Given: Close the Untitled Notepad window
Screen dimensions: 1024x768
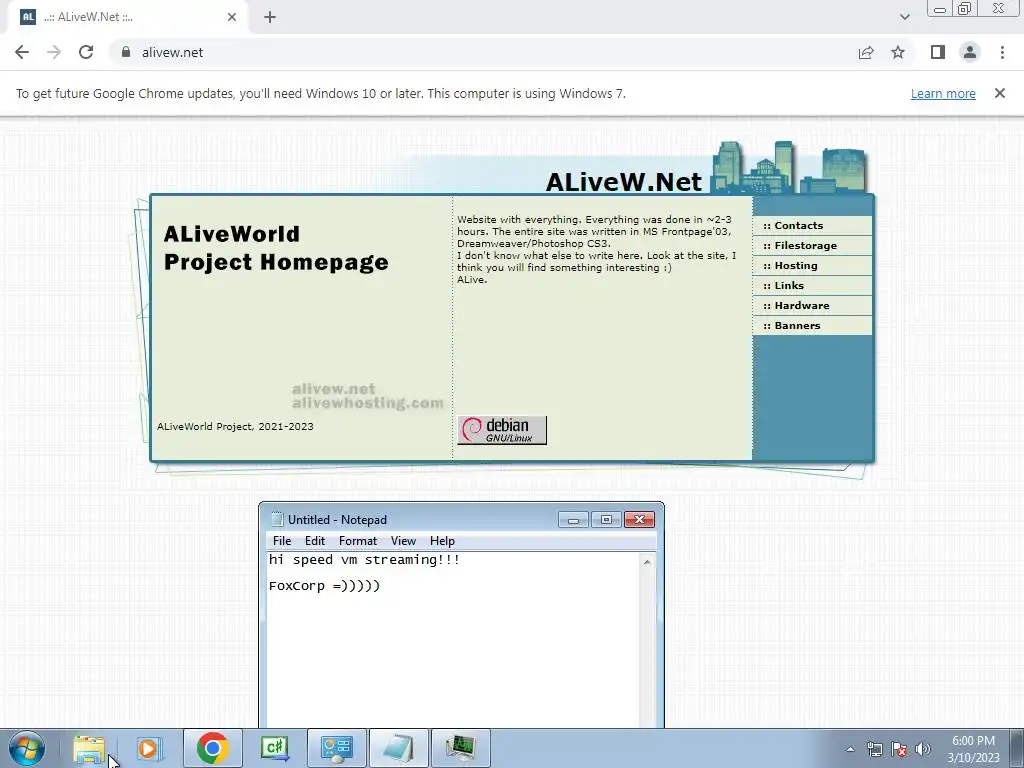Looking at the screenshot, I should coord(639,520).
